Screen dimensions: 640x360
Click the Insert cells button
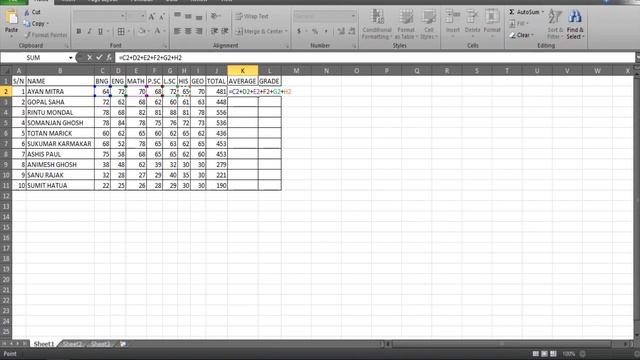click(453, 24)
